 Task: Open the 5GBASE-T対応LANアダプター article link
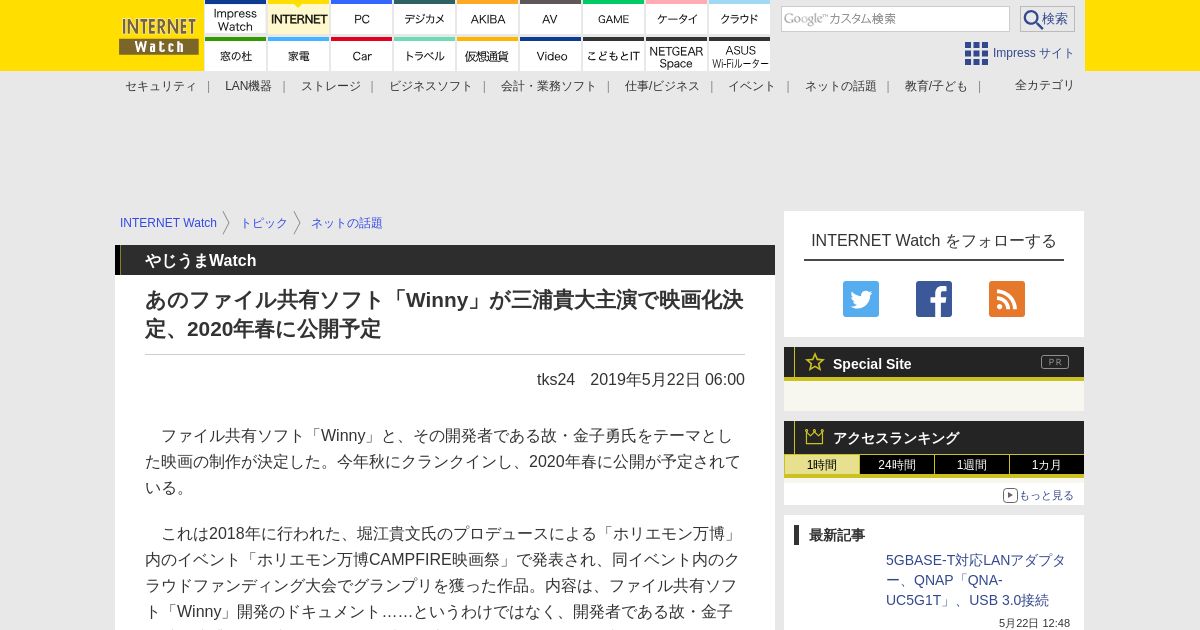(975, 580)
